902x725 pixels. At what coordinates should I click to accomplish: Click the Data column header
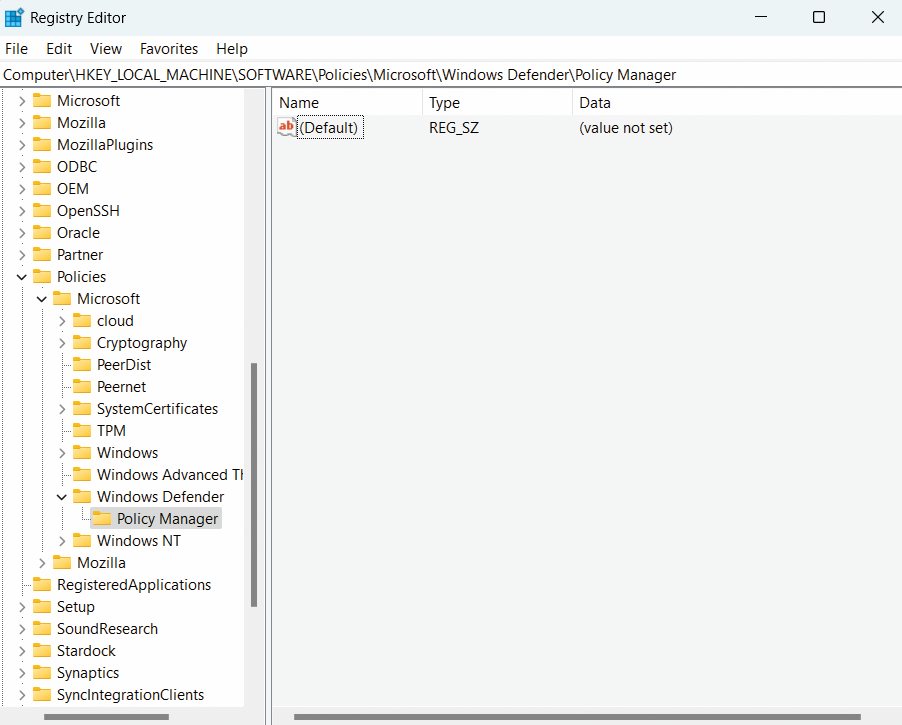[x=737, y=102]
